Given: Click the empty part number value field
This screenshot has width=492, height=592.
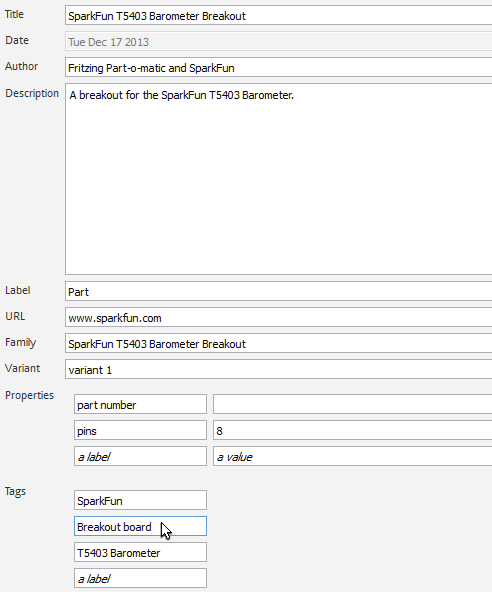Looking at the screenshot, I should pos(353,404).
